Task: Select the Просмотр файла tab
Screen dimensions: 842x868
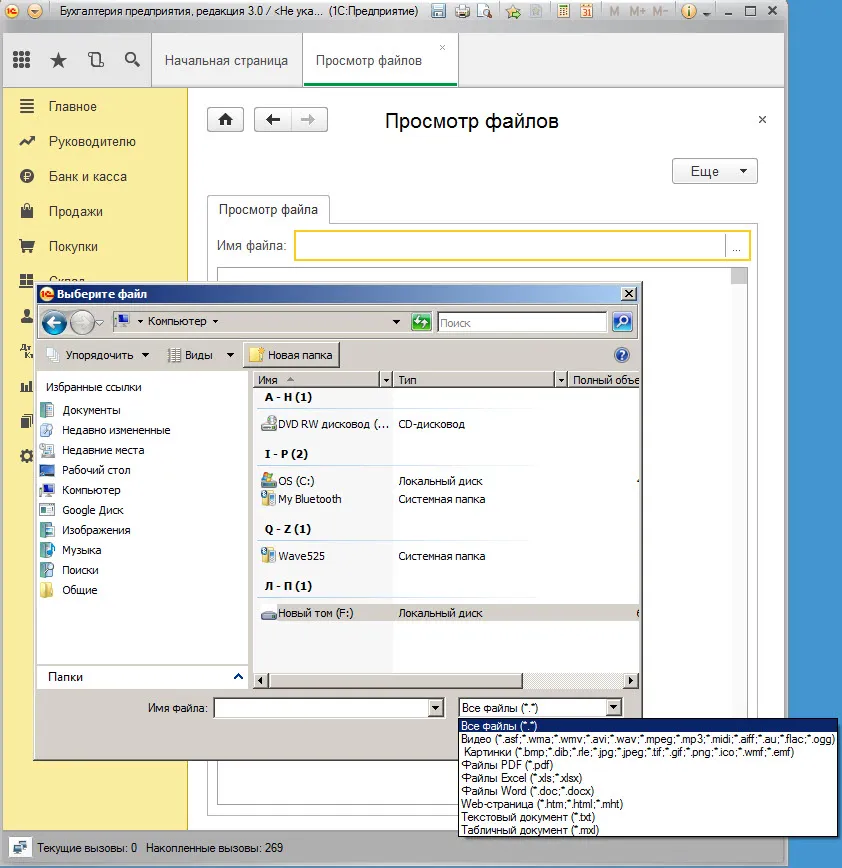Action: (x=268, y=209)
